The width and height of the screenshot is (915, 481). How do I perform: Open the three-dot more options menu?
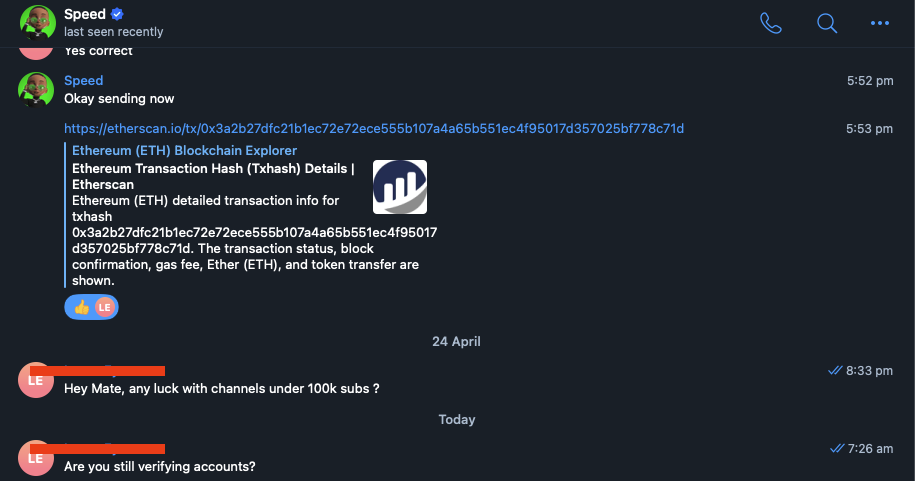[879, 23]
